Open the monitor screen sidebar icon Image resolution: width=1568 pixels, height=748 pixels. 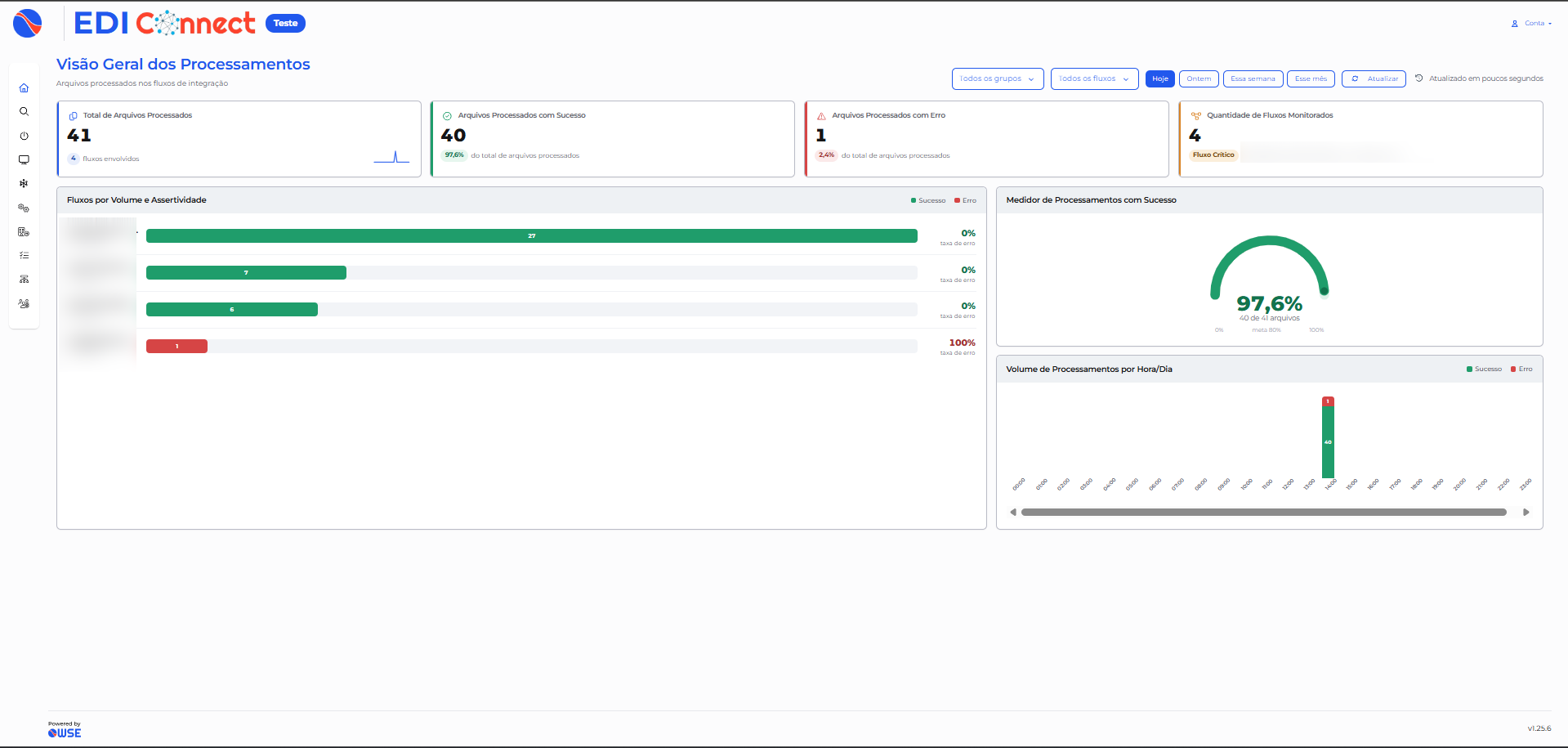[x=24, y=159]
